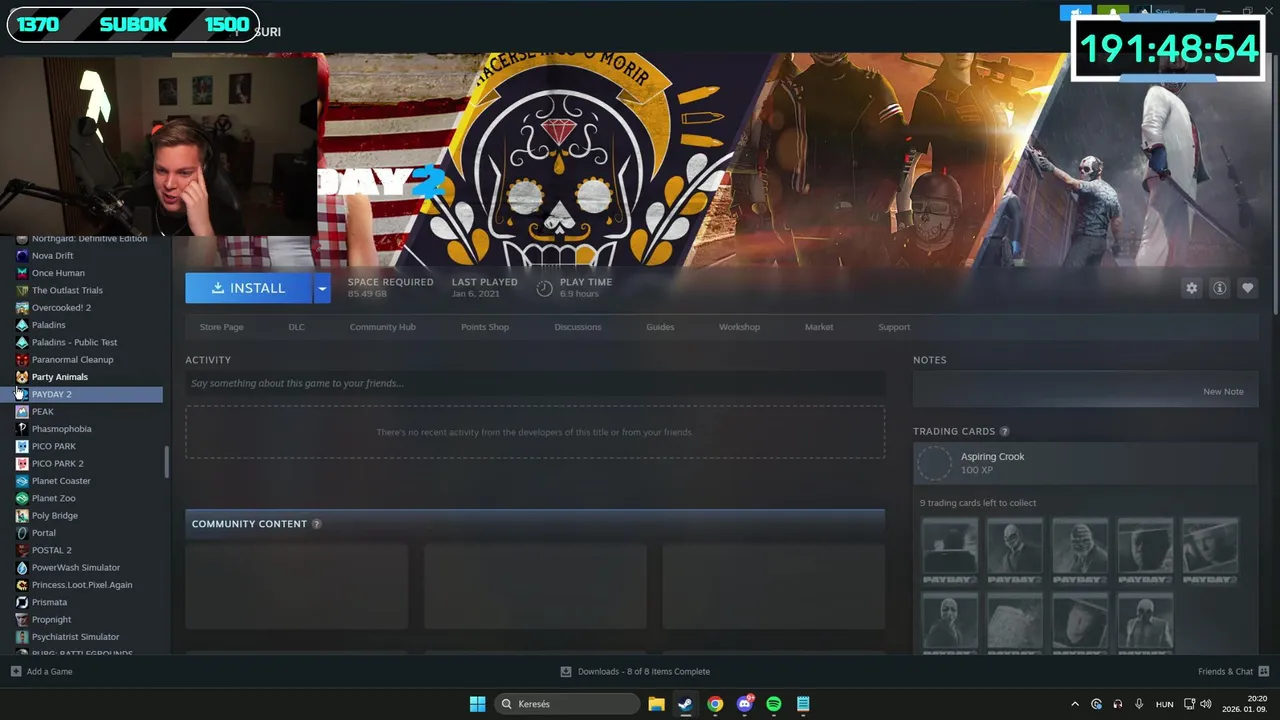Screen dimensions: 1280x720
Task: Open the Workshop tab
Action: click(x=739, y=327)
